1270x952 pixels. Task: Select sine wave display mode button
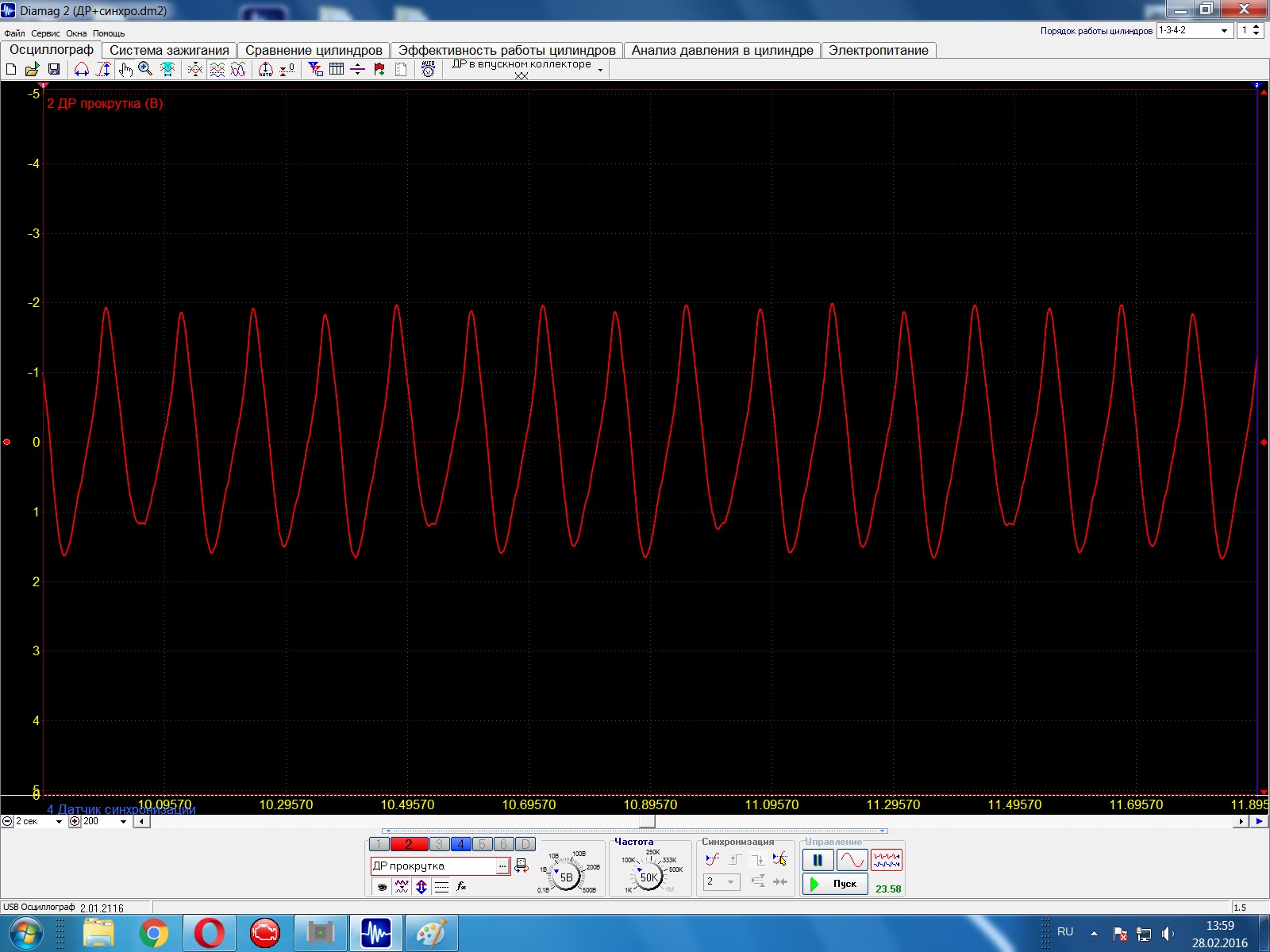(x=852, y=860)
